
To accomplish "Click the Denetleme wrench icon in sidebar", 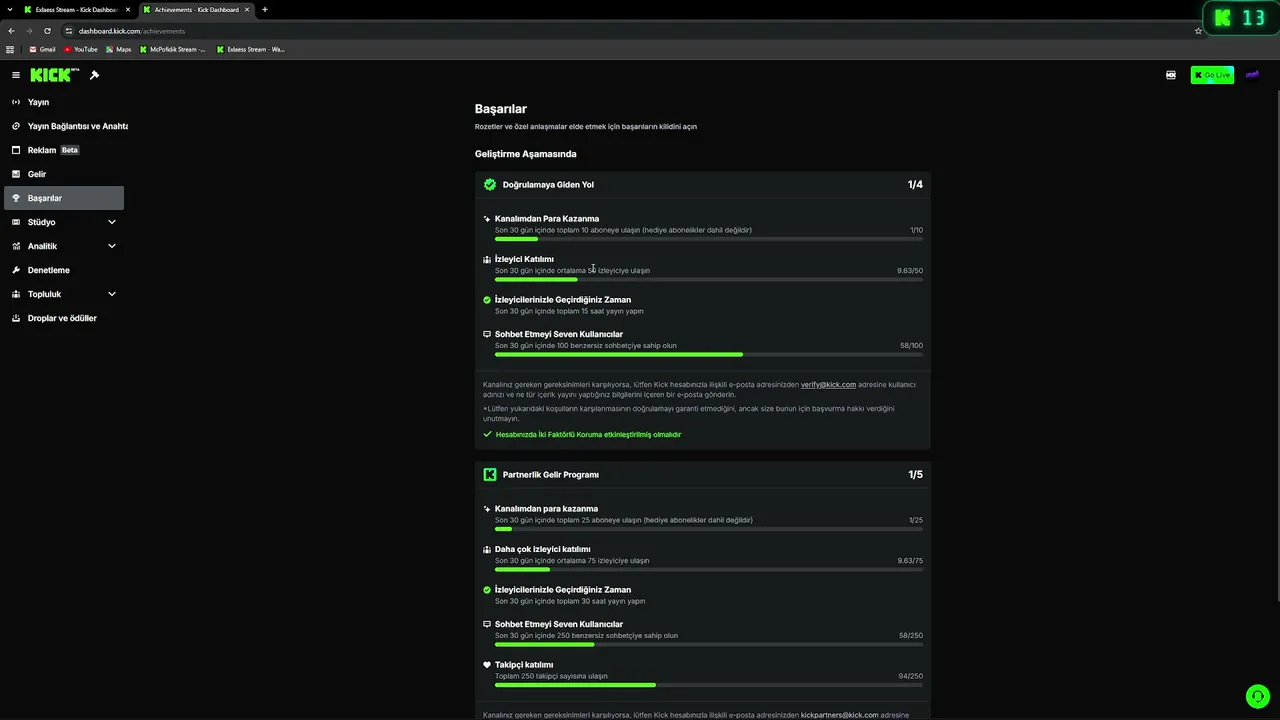I will coord(16,270).
